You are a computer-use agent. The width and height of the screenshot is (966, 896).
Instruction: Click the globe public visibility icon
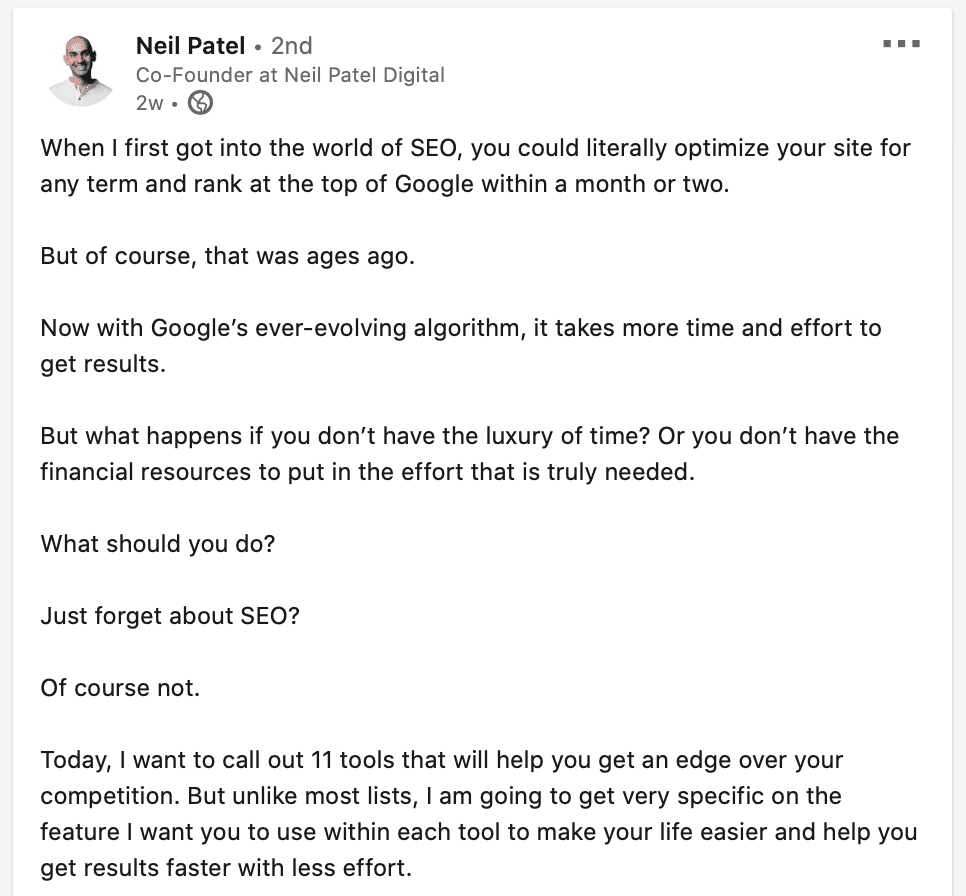pos(200,103)
